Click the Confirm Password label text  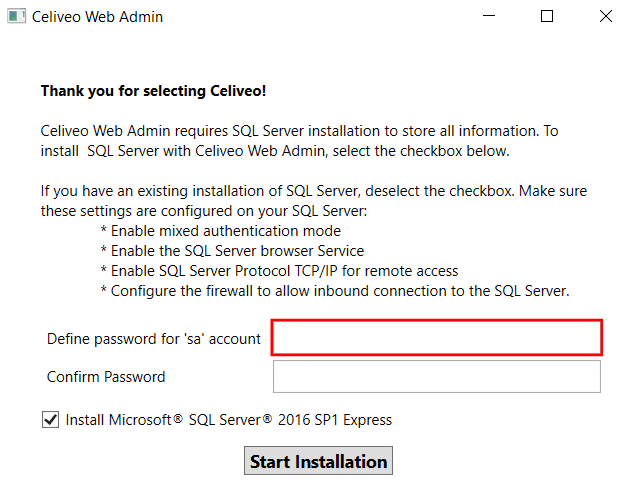pyautogui.click(x=106, y=377)
